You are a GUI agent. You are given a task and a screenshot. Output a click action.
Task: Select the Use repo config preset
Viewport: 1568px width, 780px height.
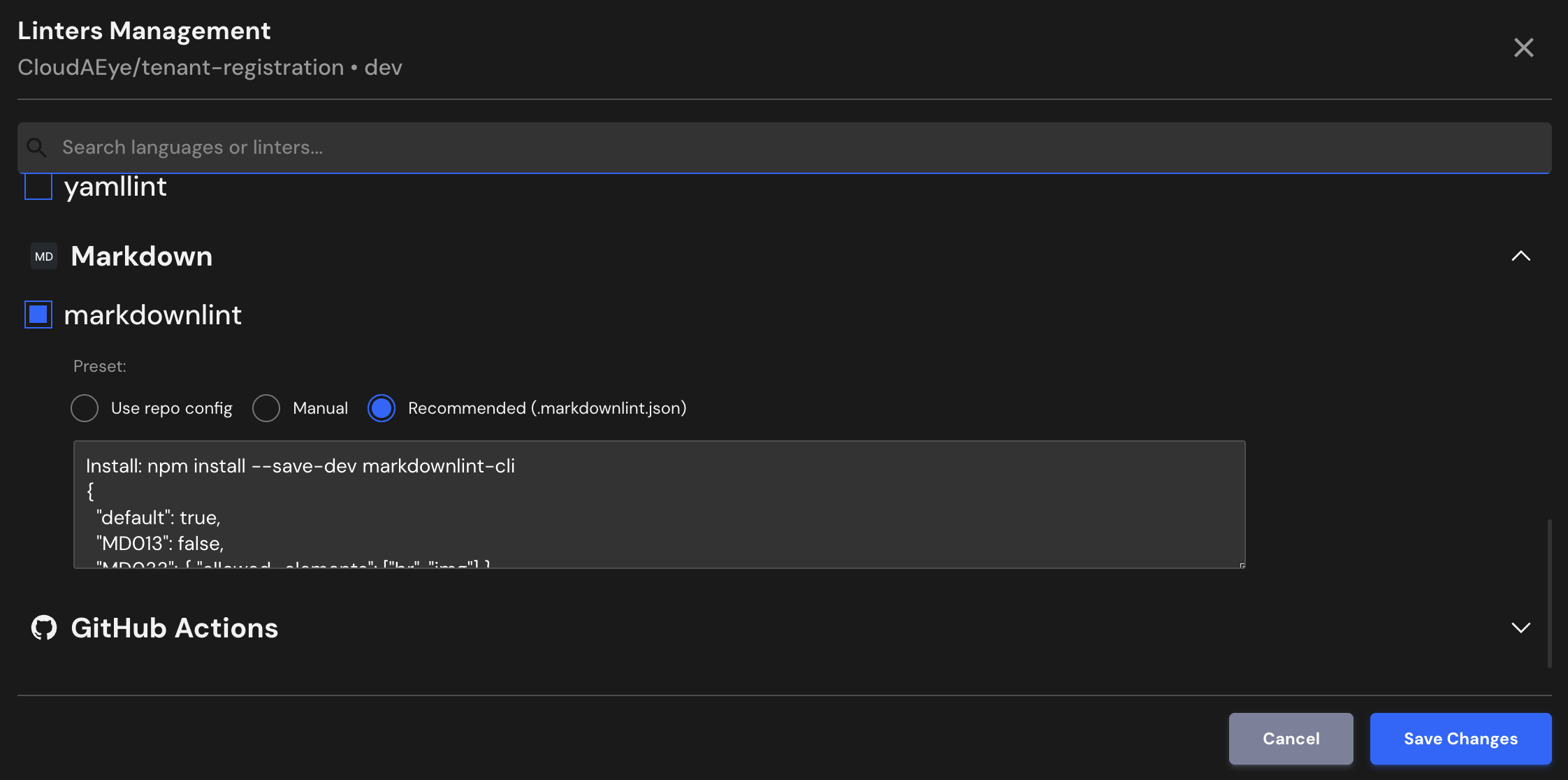85,408
